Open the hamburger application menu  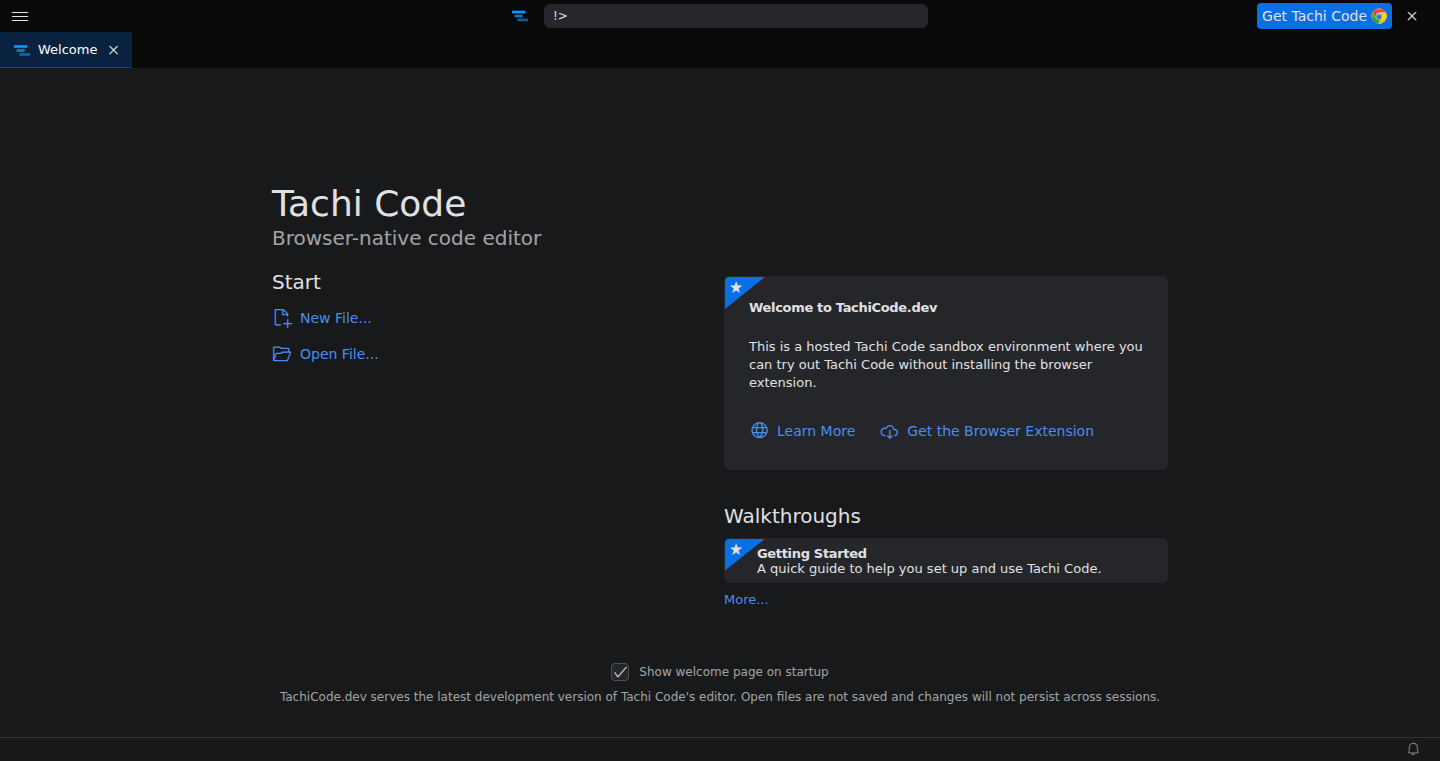[20, 16]
